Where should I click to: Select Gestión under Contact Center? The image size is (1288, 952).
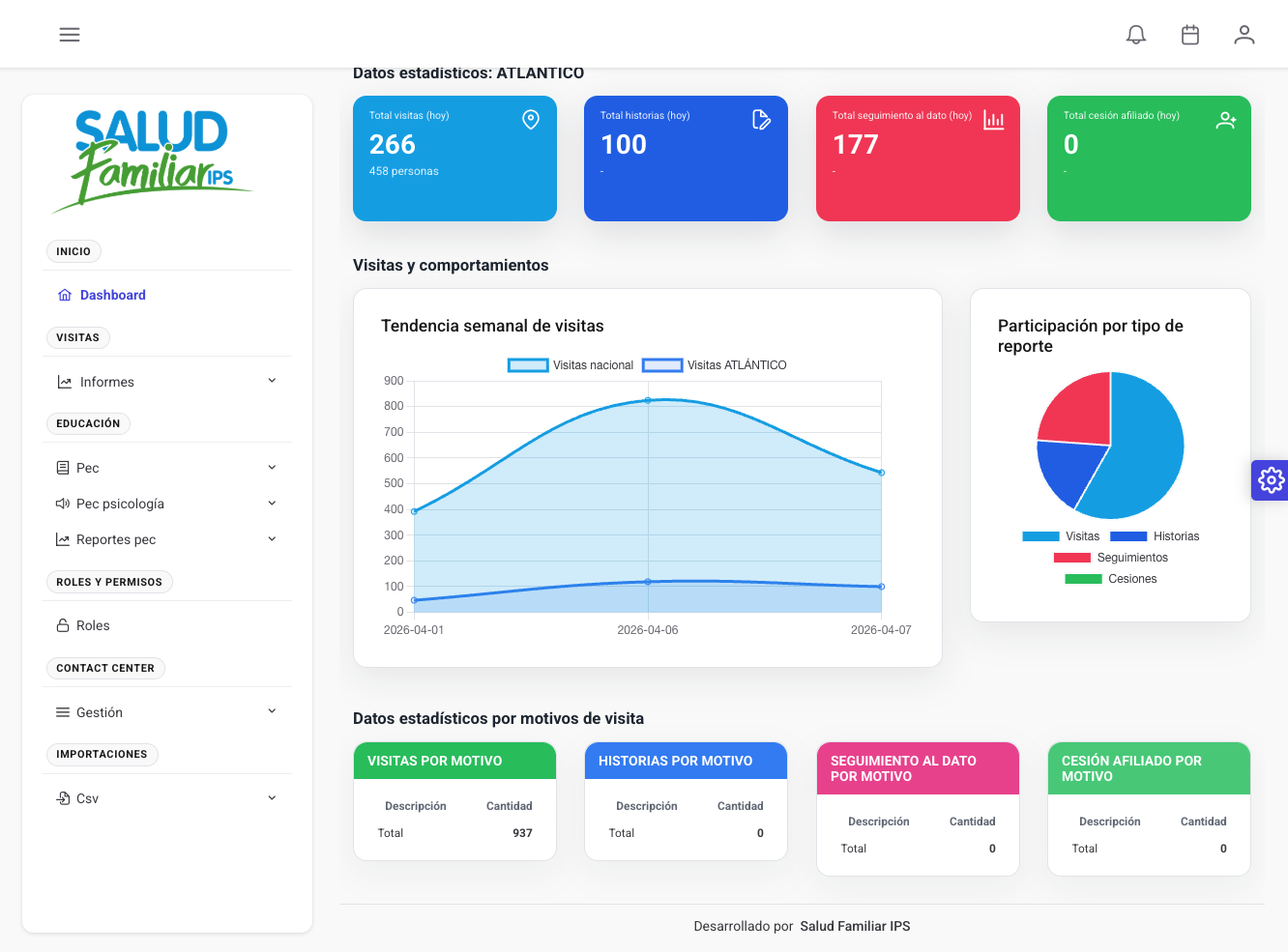tap(98, 712)
